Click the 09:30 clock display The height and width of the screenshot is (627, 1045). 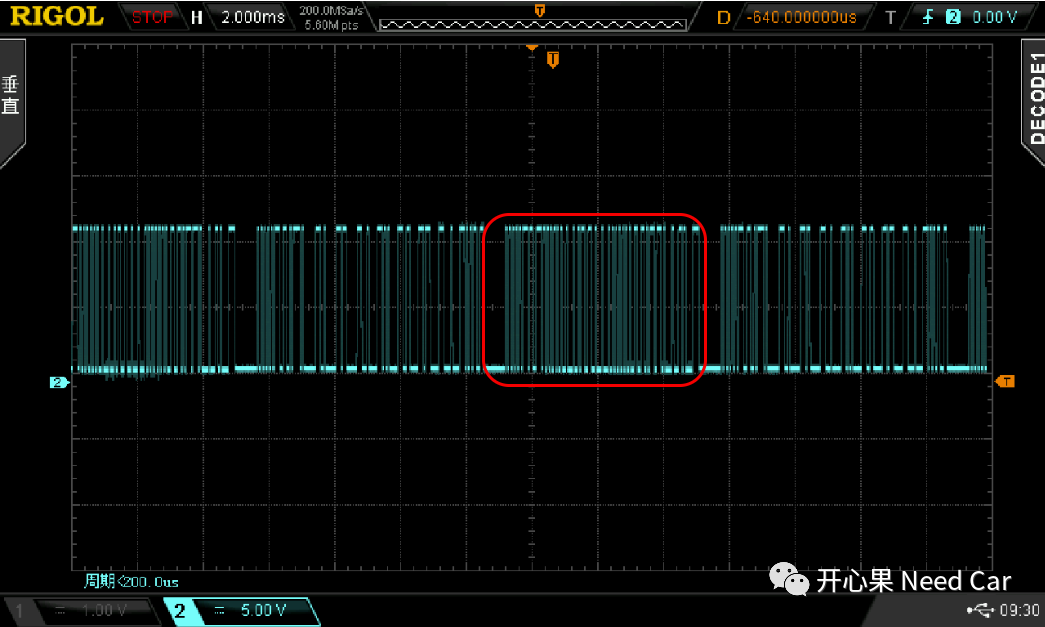pyautogui.click(x=1019, y=610)
